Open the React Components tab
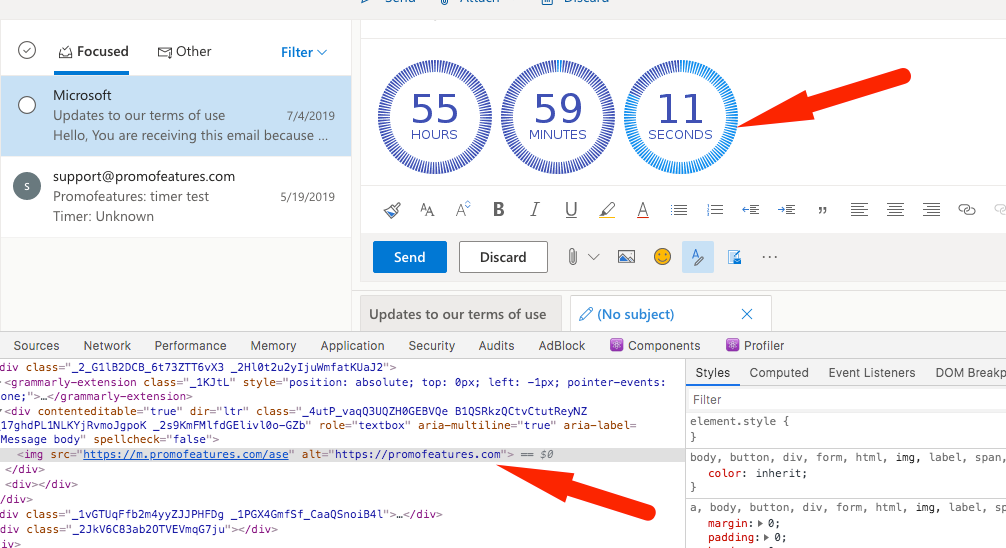This screenshot has height=548, width=1006. pyautogui.click(x=656, y=346)
